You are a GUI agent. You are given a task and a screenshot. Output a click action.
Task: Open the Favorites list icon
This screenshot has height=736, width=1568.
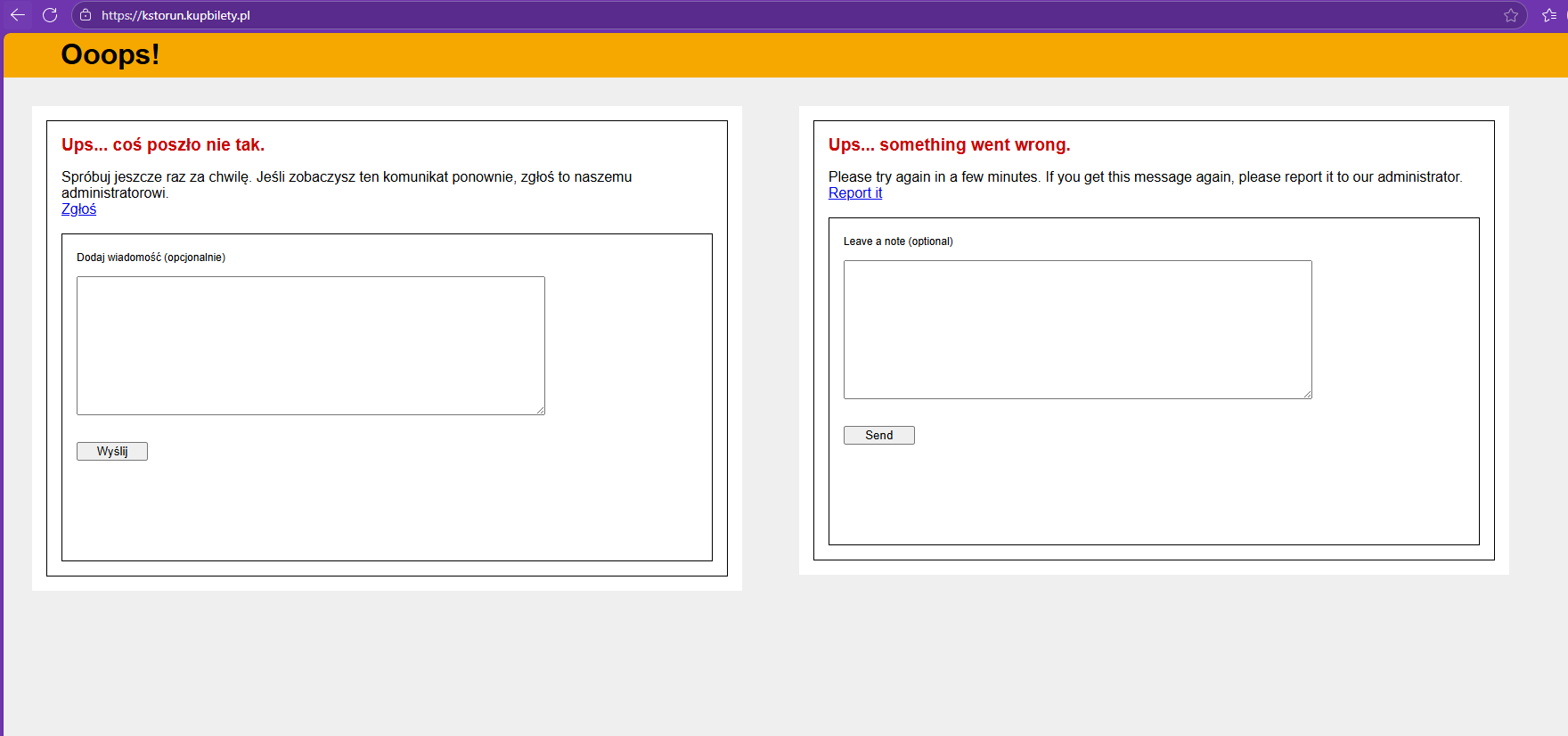(x=1549, y=15)
